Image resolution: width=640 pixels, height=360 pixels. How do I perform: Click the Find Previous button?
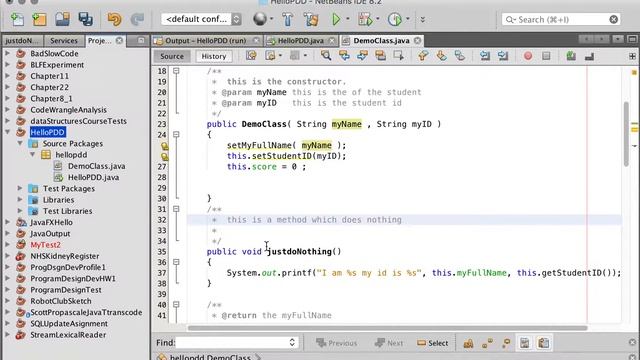point(337,343)
